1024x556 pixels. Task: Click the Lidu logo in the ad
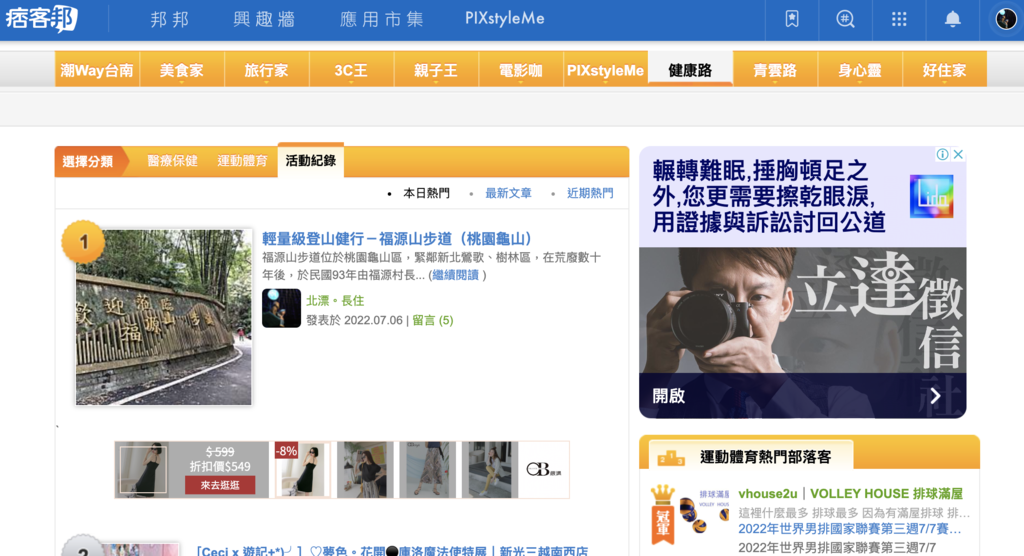pyautogui.click(x=931, y=196)
